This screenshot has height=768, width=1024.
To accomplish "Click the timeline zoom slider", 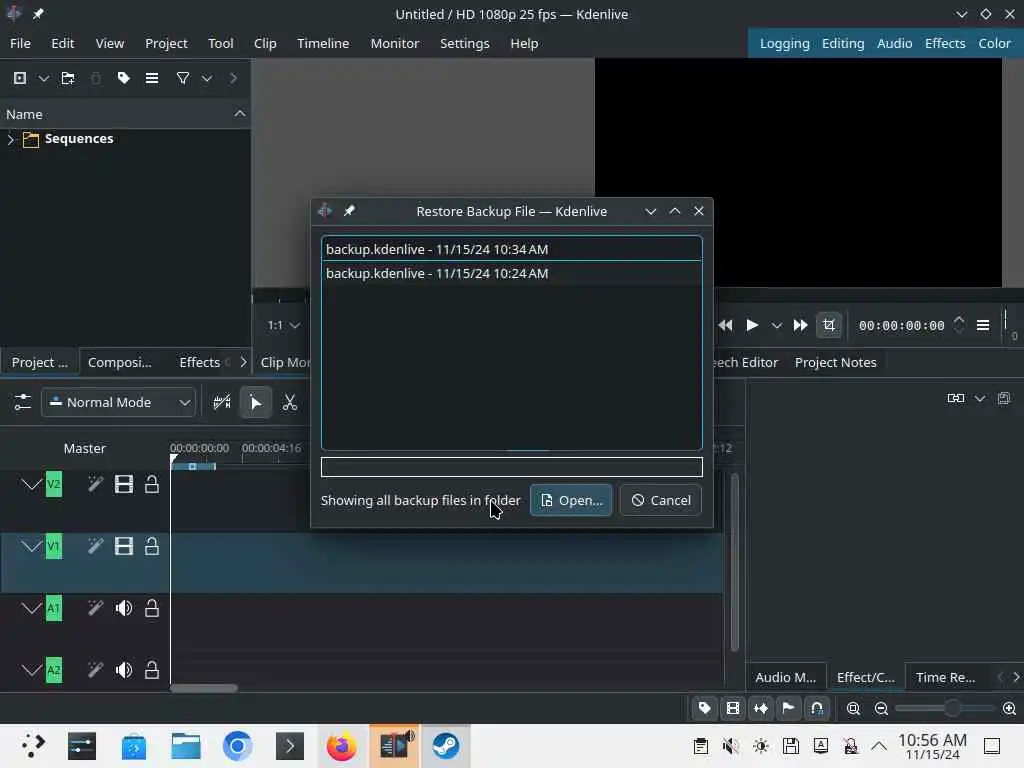I will 945,709.
